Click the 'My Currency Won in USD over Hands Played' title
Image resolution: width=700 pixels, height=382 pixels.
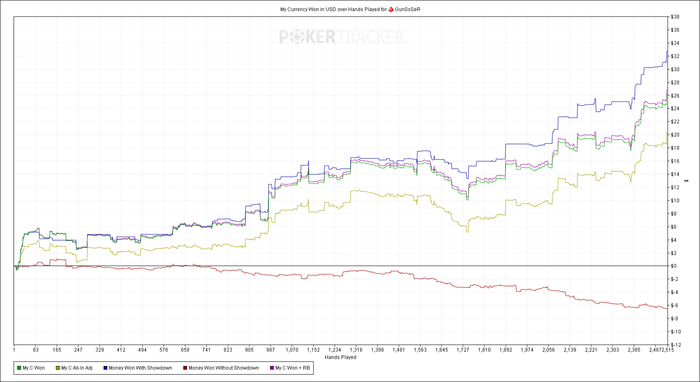[329, 9]
